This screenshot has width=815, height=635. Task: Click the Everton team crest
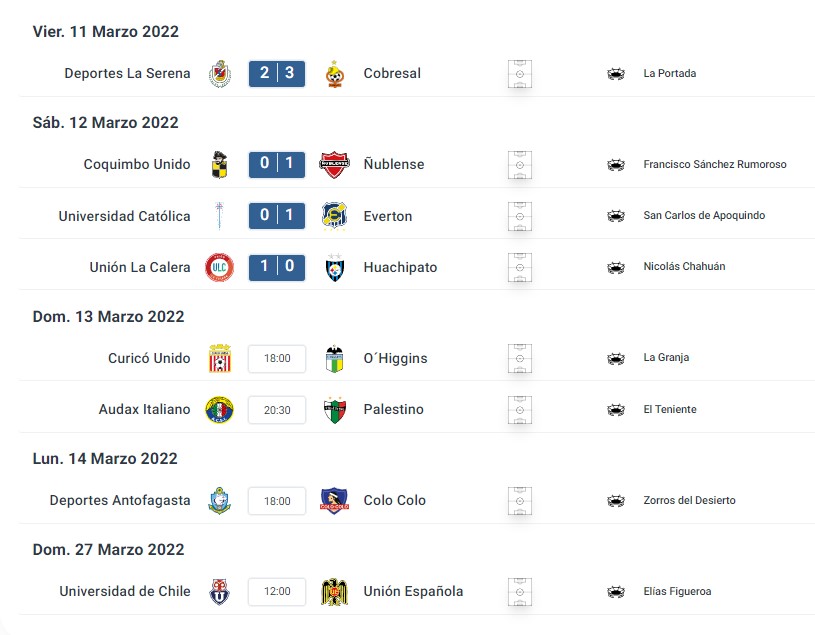pos(334,216)
